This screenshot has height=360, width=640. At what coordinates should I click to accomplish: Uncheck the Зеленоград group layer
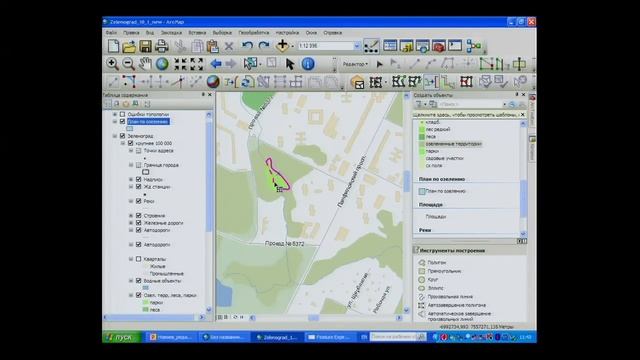[122, 136]
